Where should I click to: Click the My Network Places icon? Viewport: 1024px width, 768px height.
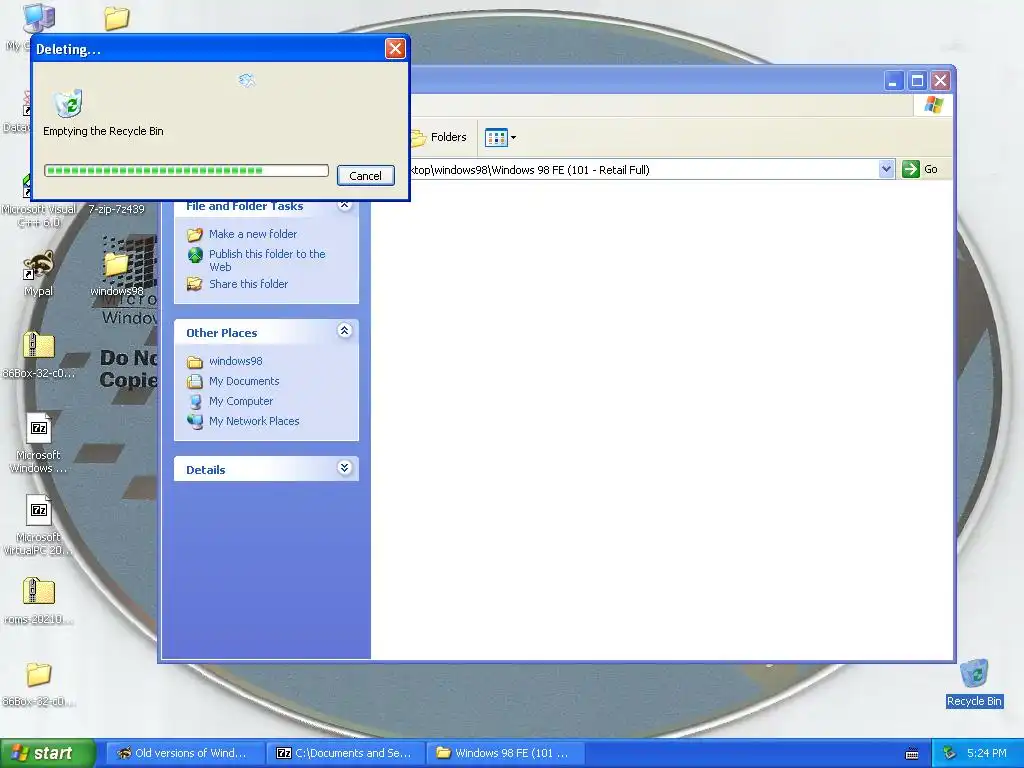coord(195,421)
